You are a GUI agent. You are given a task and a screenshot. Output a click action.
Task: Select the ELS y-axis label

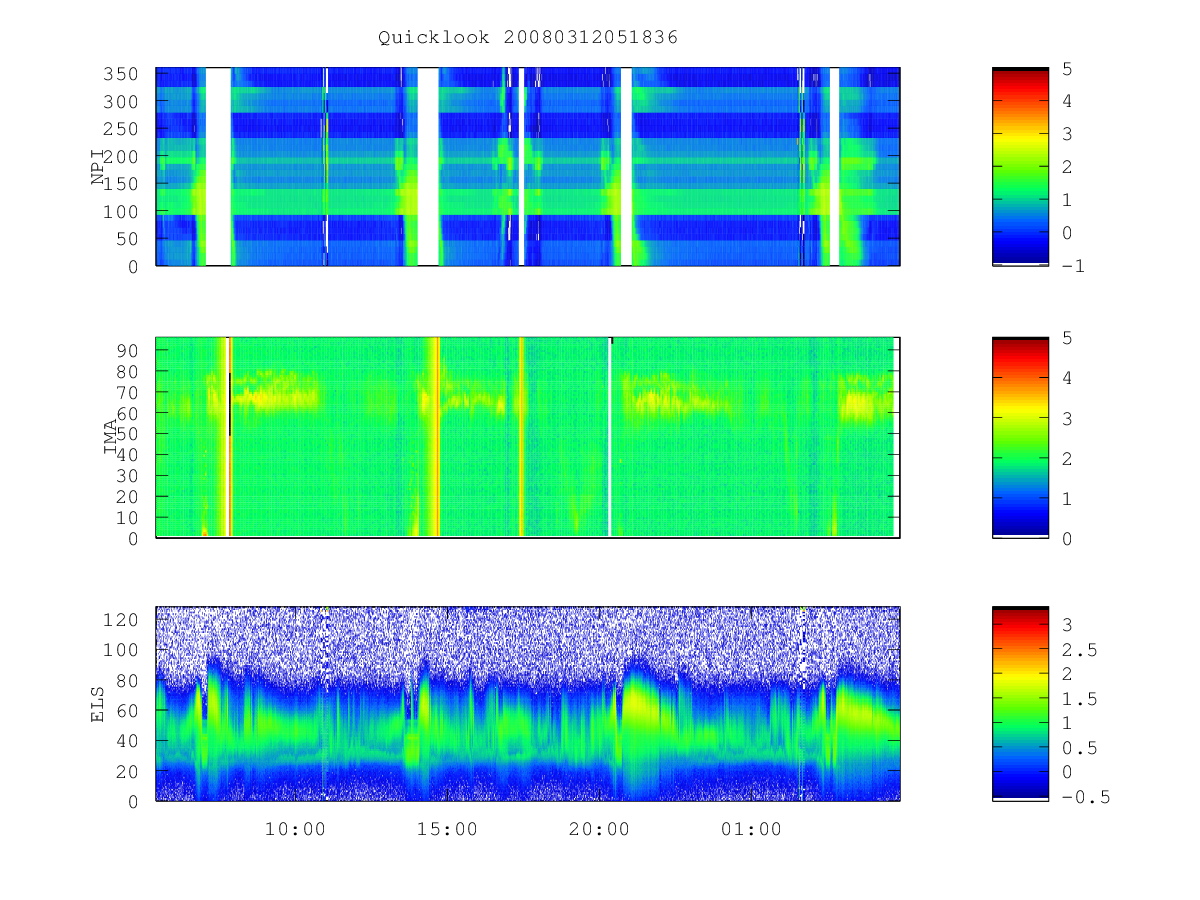98,704
